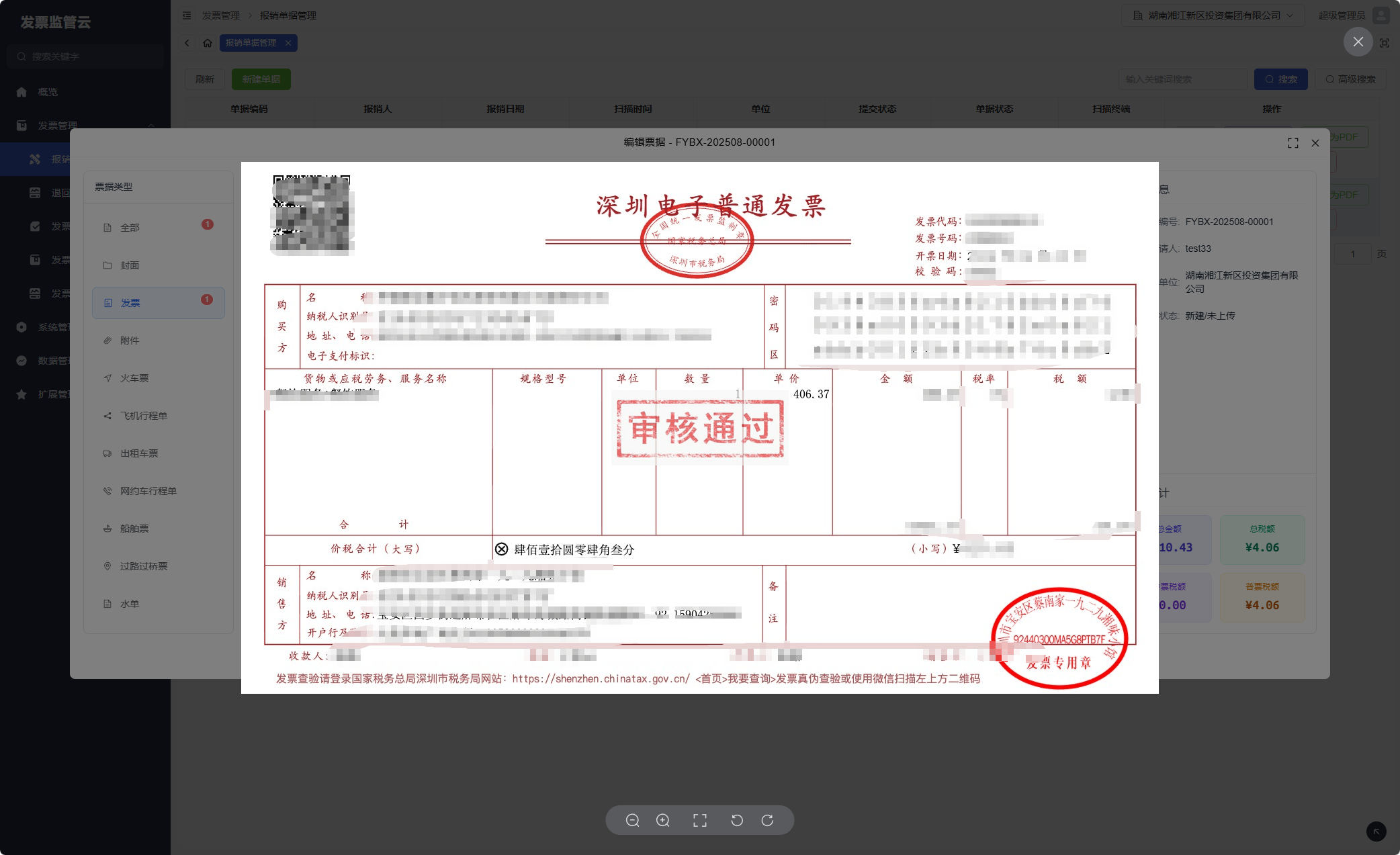This screenshot has height=855, width=1400.
Task: Select 发票 ticket type
Action: (159, 303)
